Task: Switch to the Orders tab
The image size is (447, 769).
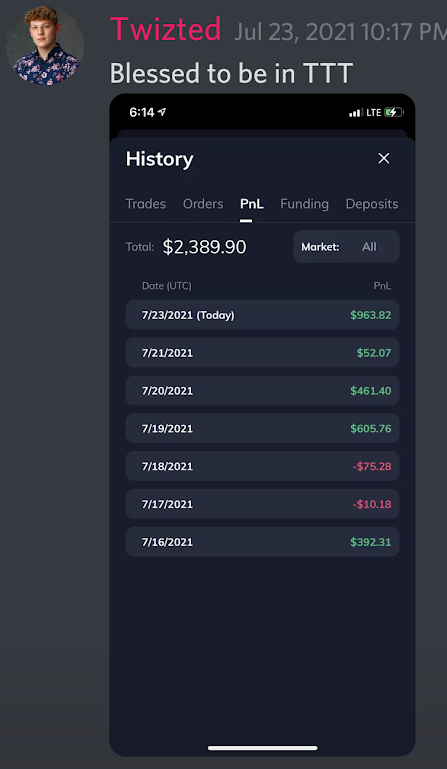Action: coord(203,204)
